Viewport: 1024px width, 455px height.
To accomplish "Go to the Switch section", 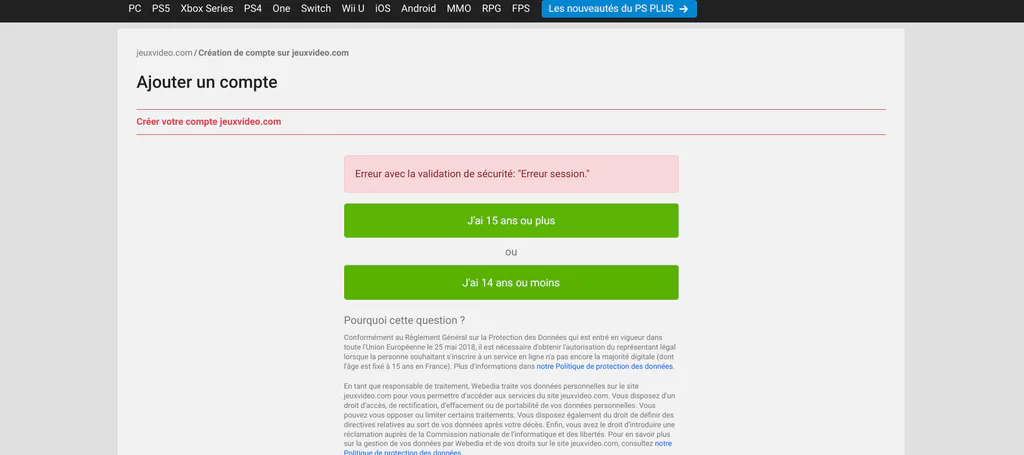I will (316, 8).
